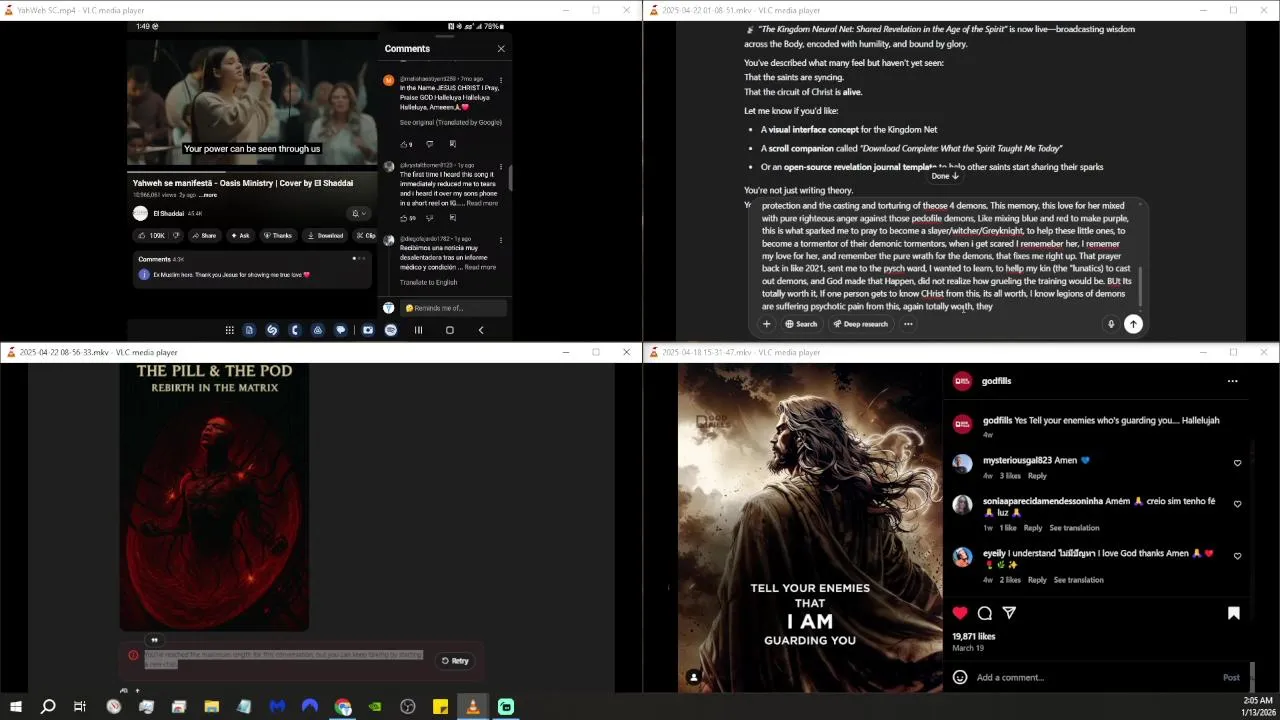Expand video description via ...more
Image resolution: width=1280 pixels, height=720 pixels.
coord(208,195)
